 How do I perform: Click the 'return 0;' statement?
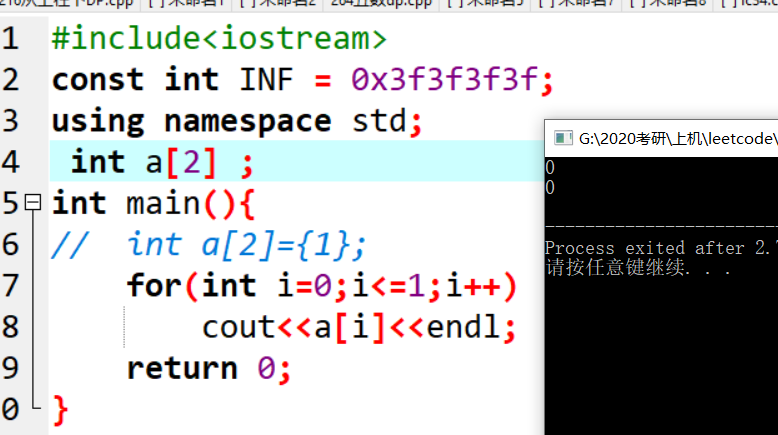pyautogui.click(x=208, y=369)
